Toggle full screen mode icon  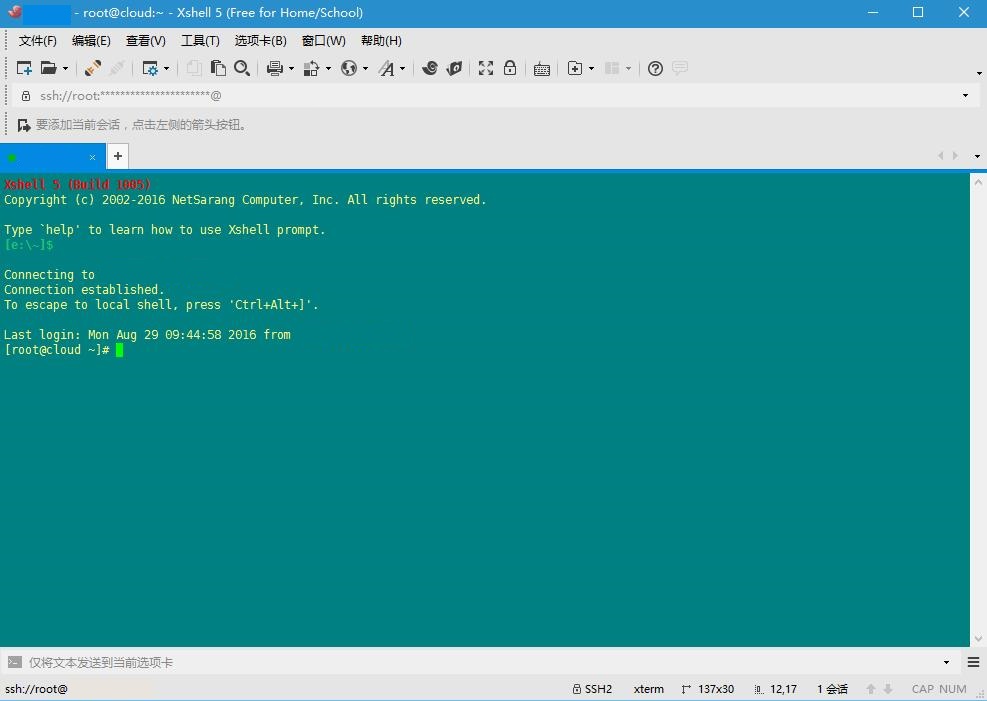(x=486, y=68)
